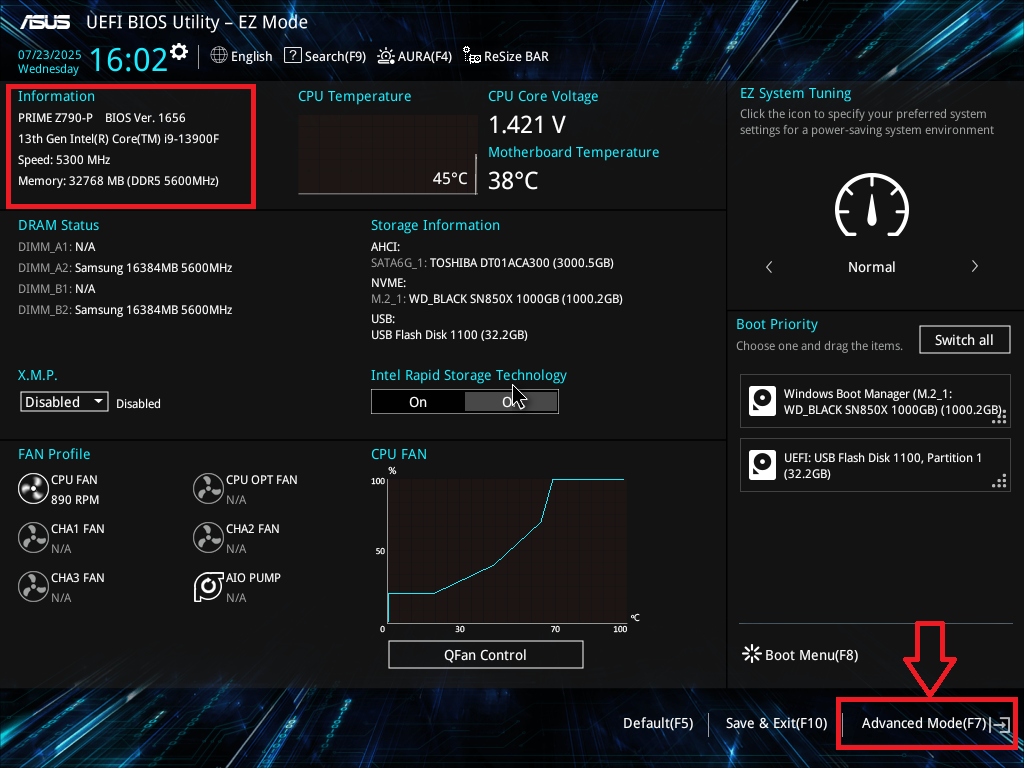
Task: Click USB Flash Disk 1100 storage entry
Action: click(x=449, y=334)
